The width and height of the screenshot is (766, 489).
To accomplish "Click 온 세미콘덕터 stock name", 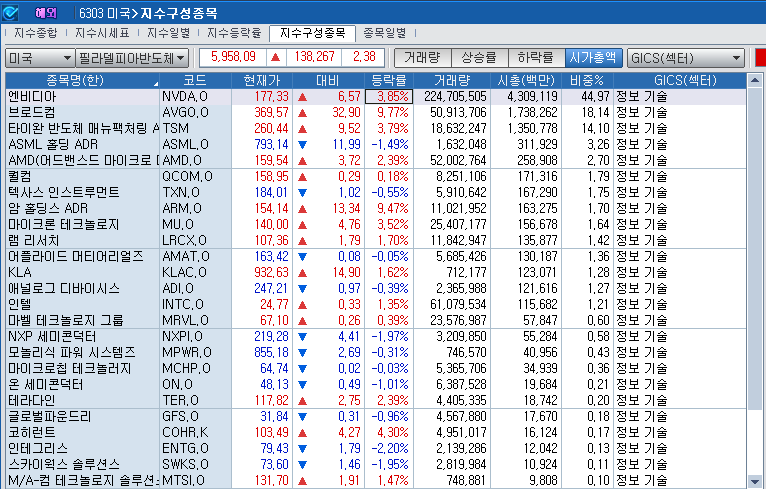I will pyautogui.click(x=45, y=385).
